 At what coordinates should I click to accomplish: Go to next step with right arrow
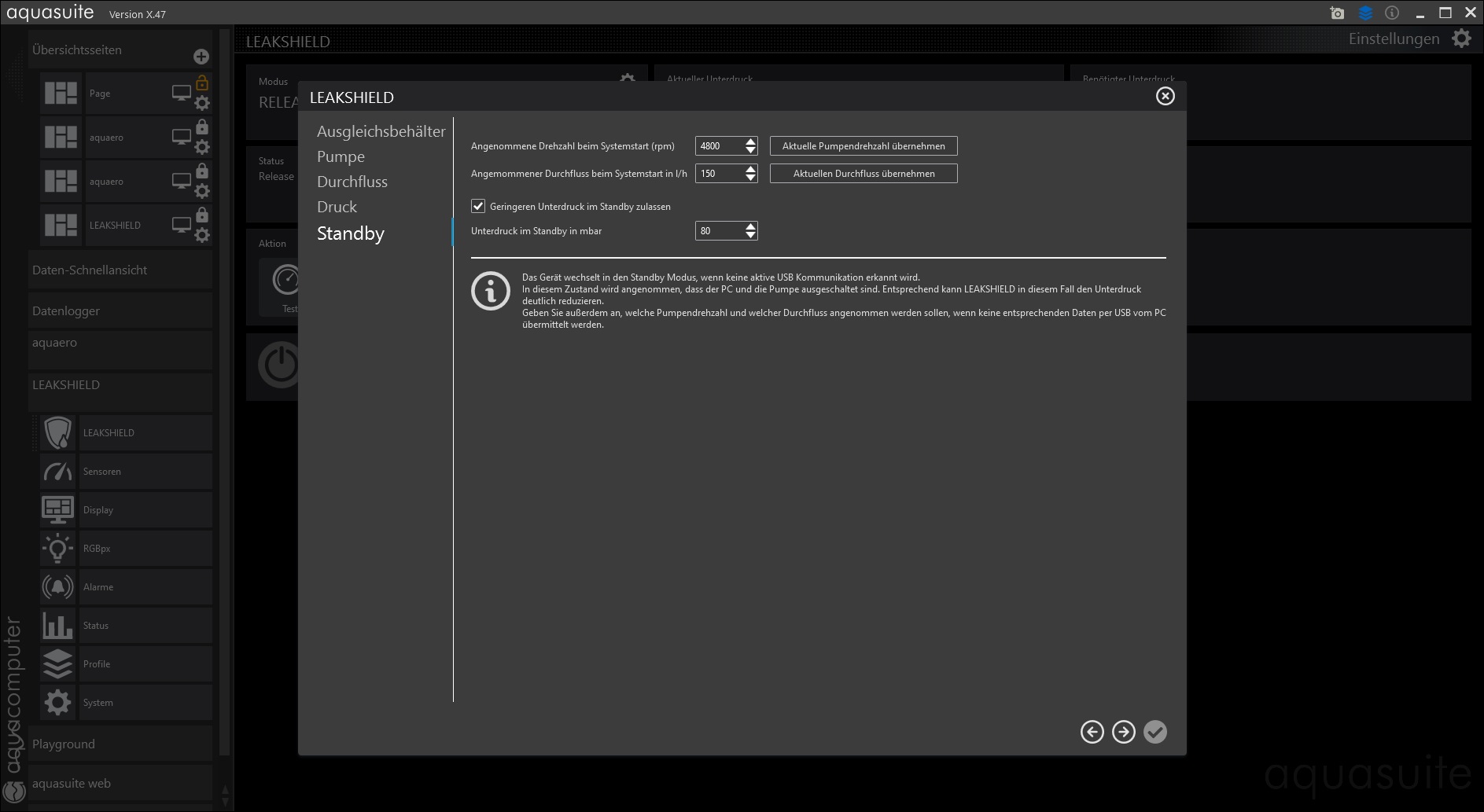pyautogui.click(x=1124, y=732)
